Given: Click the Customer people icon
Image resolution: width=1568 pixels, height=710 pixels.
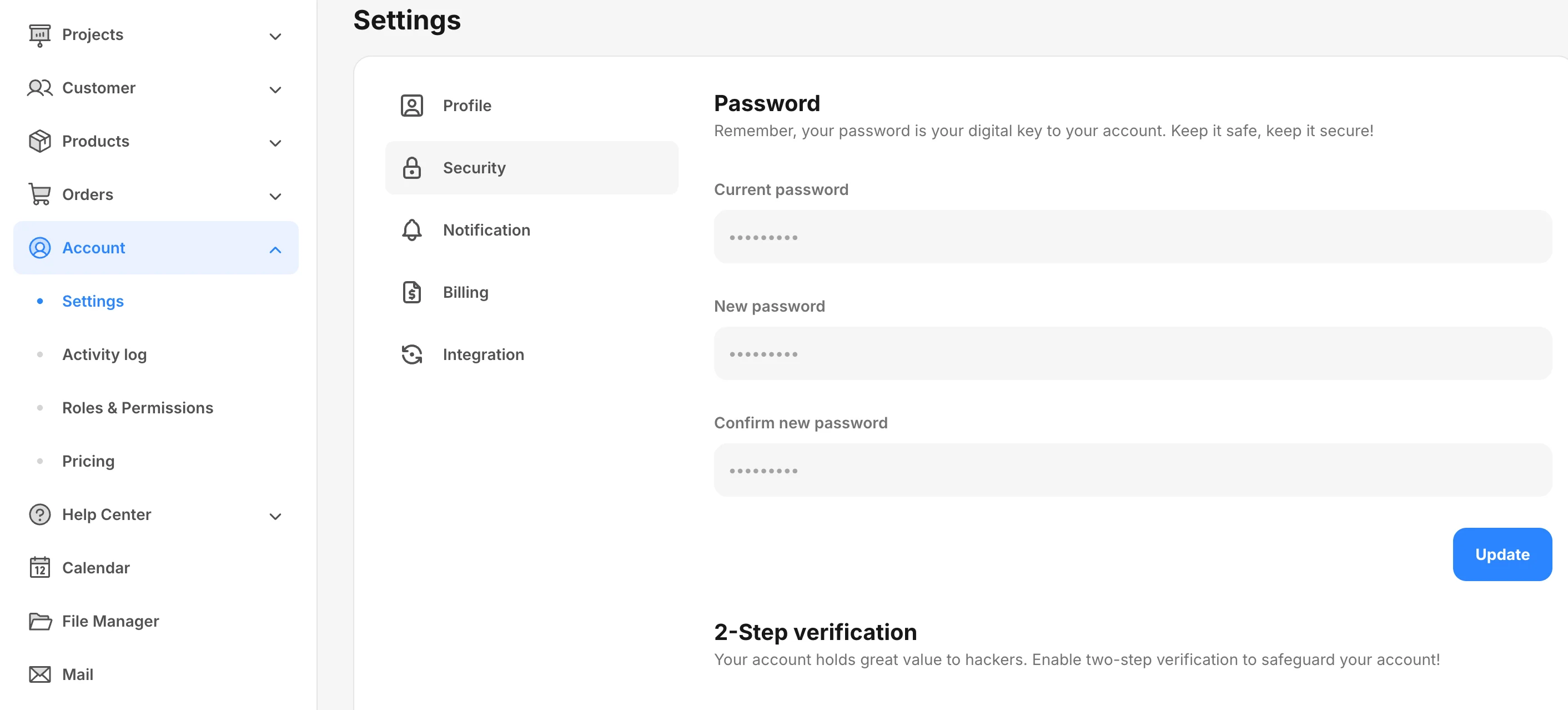Looking at the screenshot, I should click(39, 88).
